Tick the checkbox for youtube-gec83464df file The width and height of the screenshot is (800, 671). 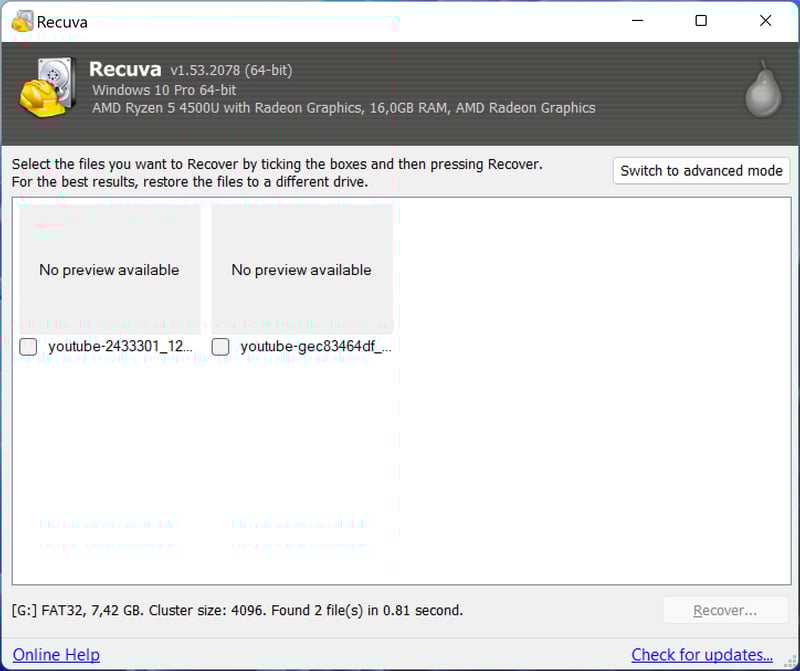(x=220, y=347)
